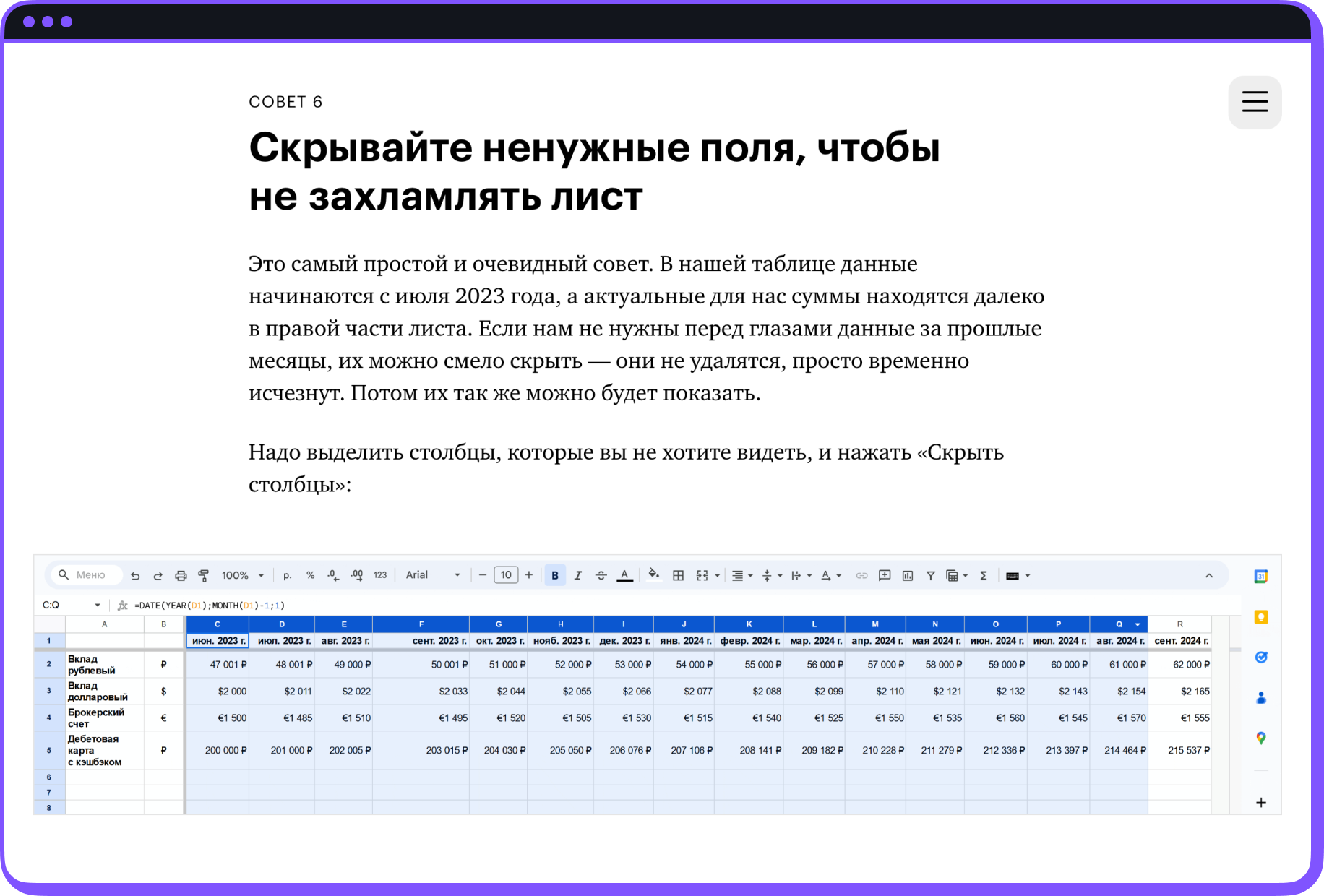
Task: Click cell 'Дебетовая карта с кэшбэком'
Action: pyautogui.click(x=105, y=751)
